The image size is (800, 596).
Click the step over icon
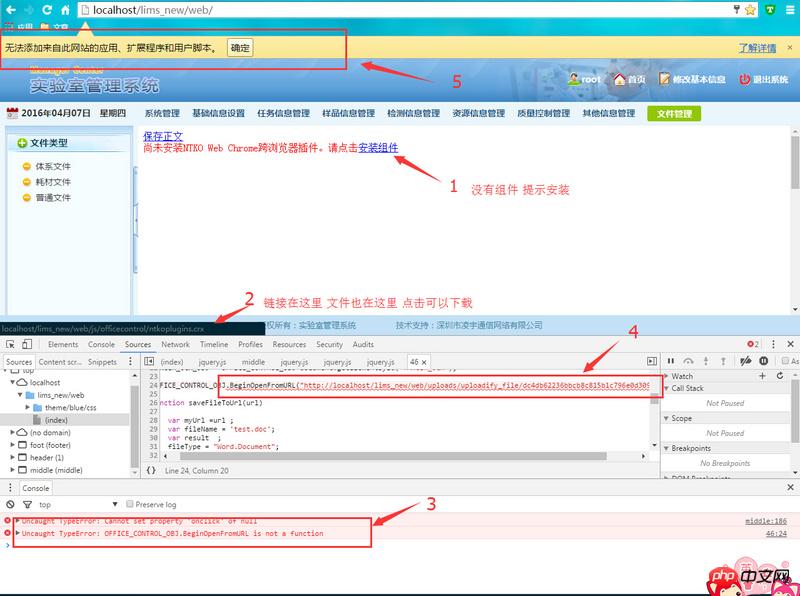coord(688,361)
